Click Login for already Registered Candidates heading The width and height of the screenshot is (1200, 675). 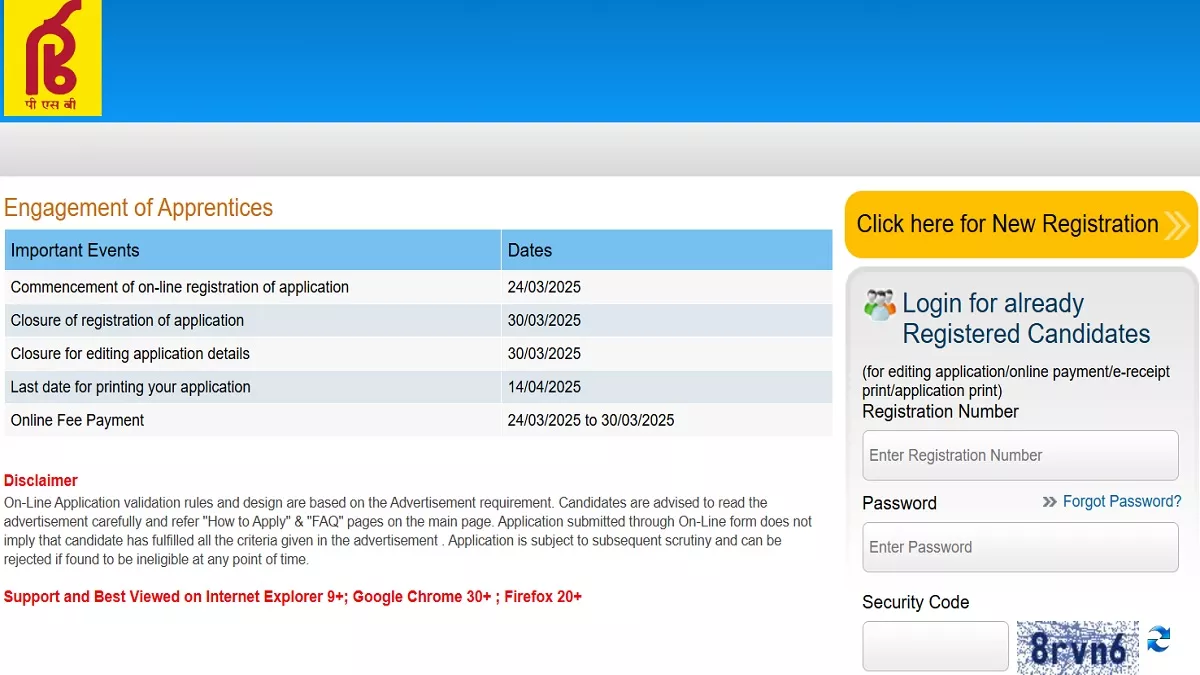pyautogui.click(x=1026, y=318)
